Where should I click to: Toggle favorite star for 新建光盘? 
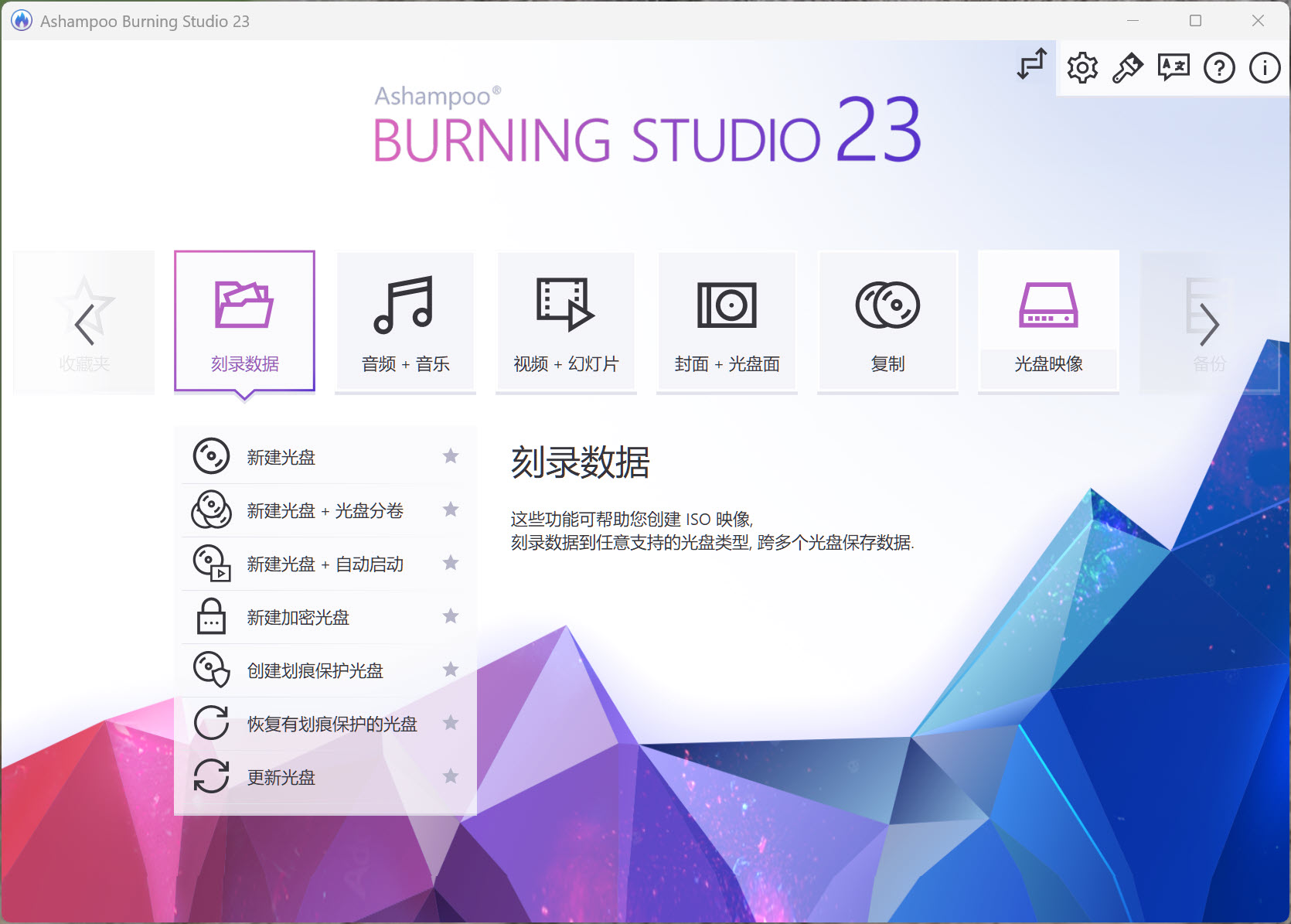451,456
